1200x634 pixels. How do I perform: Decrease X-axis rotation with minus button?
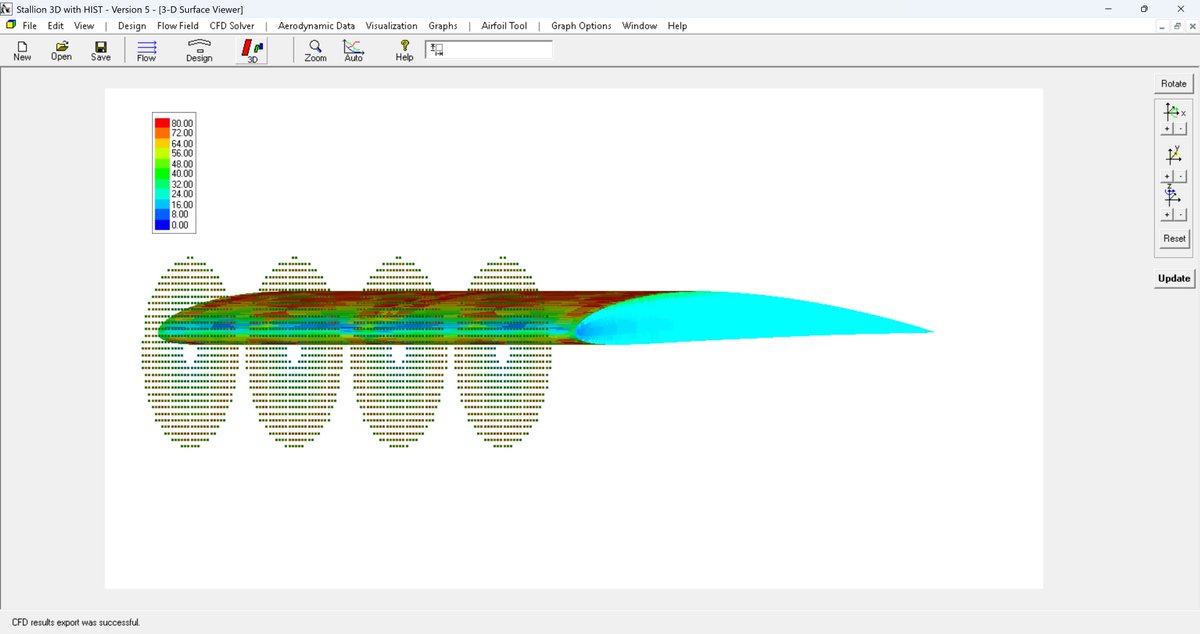coord(1180,129)
